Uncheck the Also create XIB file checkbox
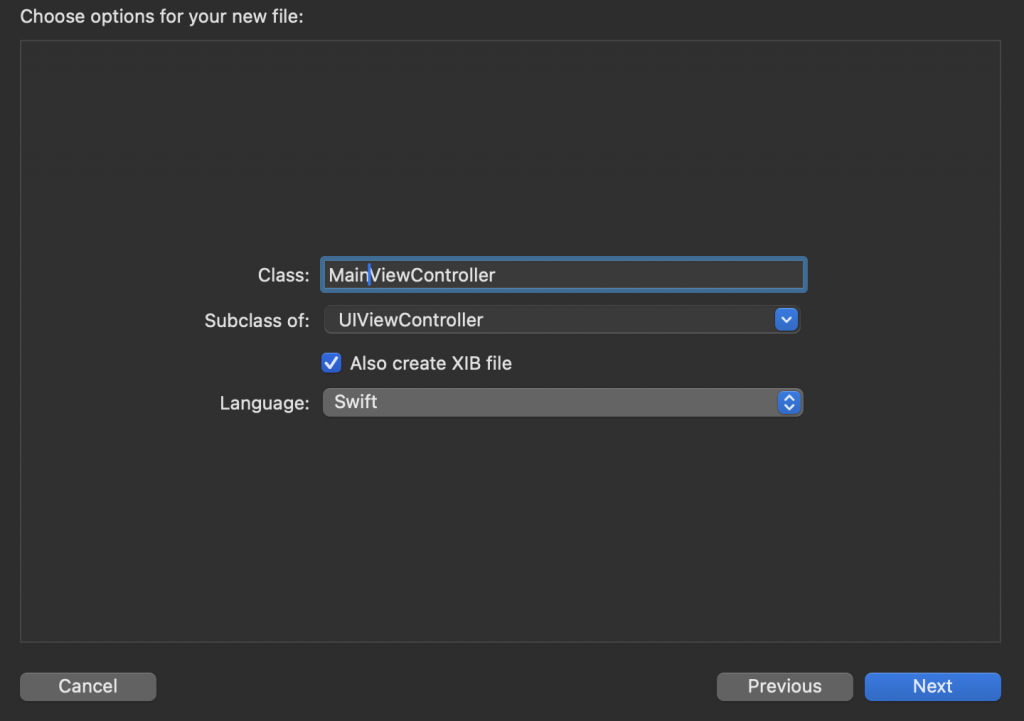Image resolution: width=1024 pixels, height=721 pixels. pyautogui.click(x=331, y=363)
